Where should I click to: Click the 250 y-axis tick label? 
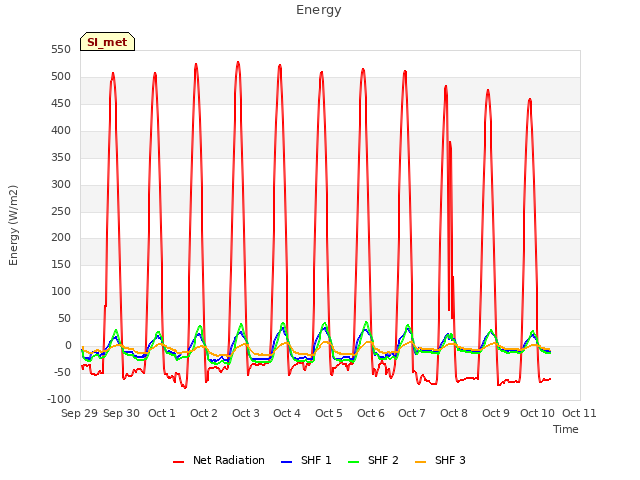[x=61, y=211]
